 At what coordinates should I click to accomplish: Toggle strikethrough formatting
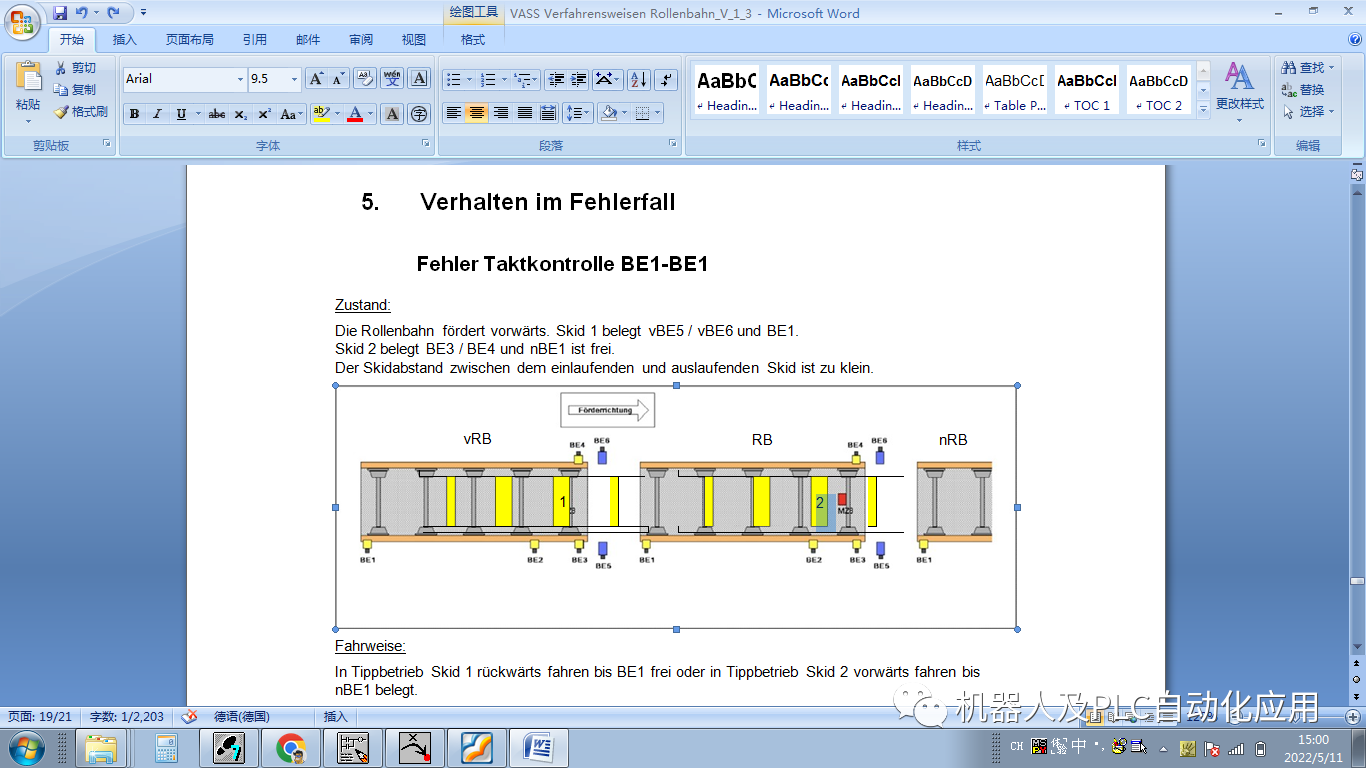tap(217, 114)
